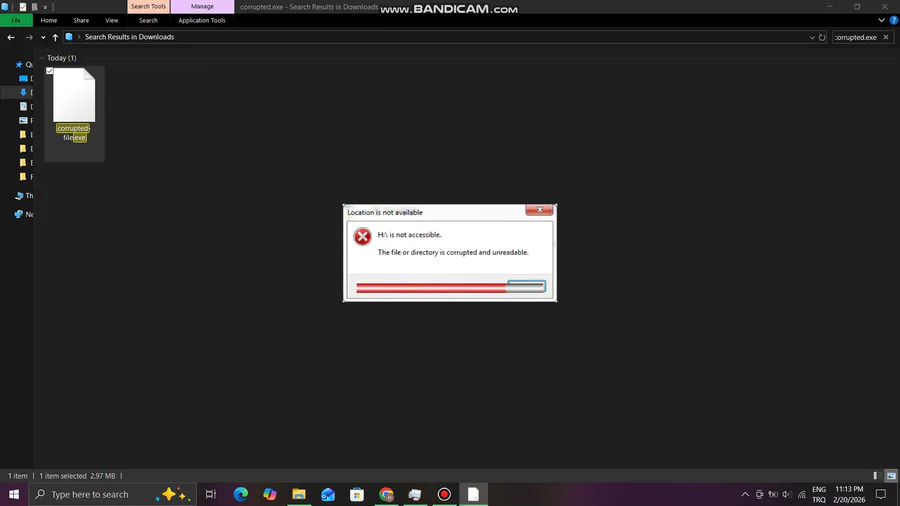The image size is (900, 506).
Task: Show hidden system tray icons
Action: pos(745,494)
